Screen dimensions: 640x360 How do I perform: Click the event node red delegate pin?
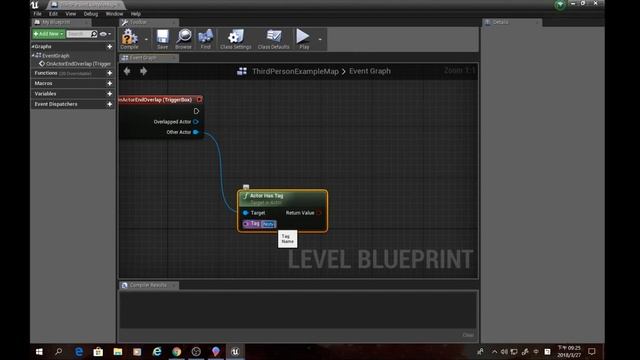pos(199,99)
